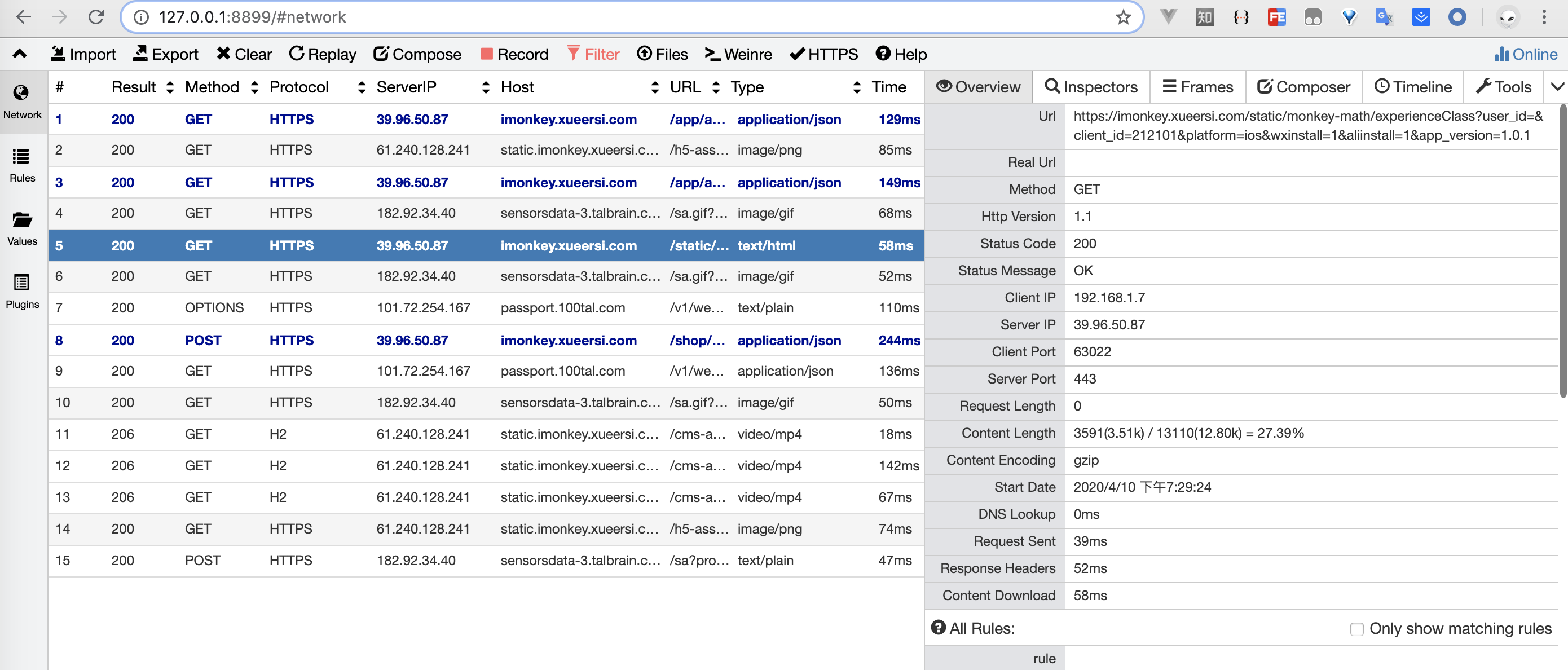The height and width of the screenshot is (670, 1568).
Task: Open the blue circle extension icon
Action: click(x=1457, y=17)
